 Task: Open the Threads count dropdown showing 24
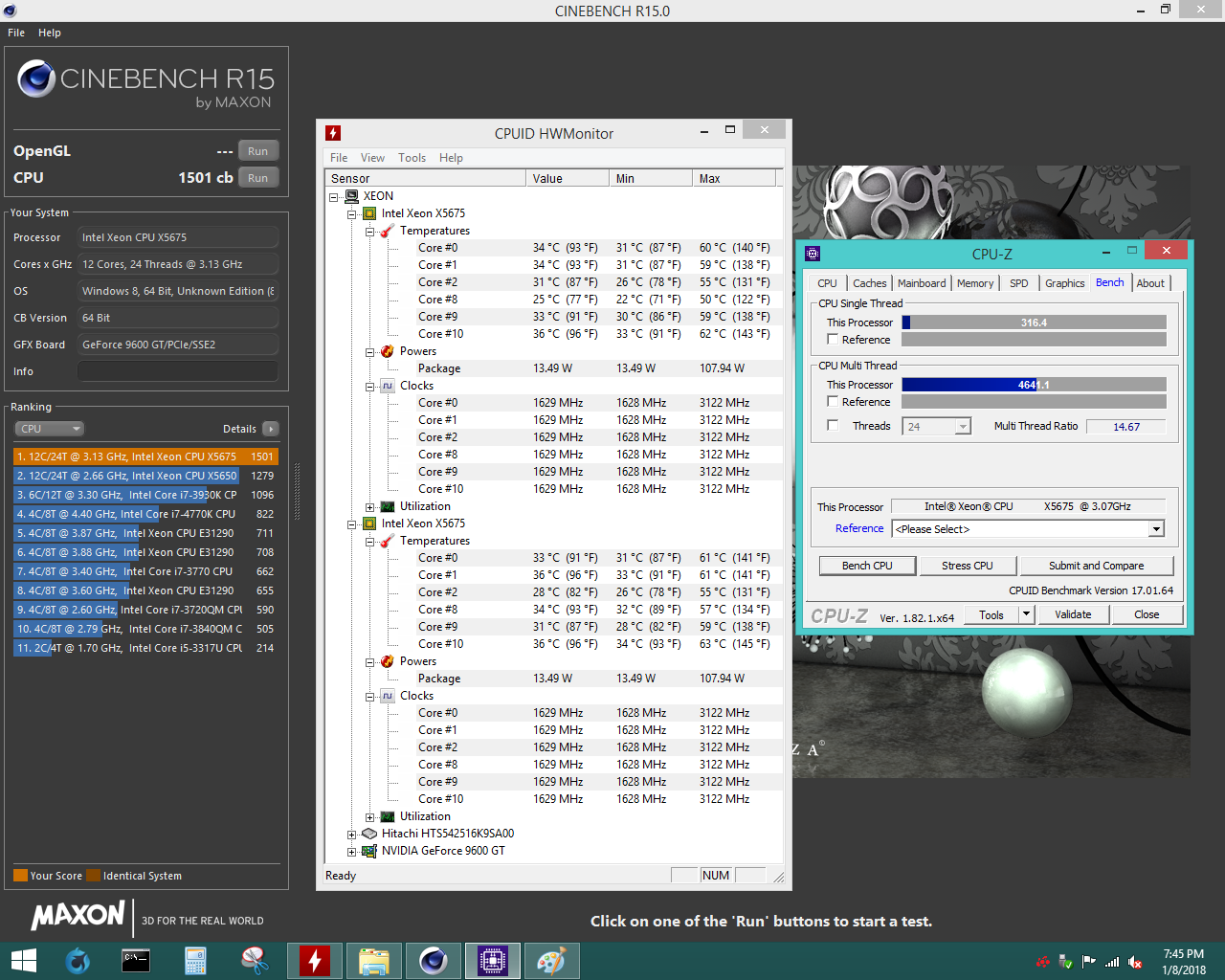click(x=963, y=427)
